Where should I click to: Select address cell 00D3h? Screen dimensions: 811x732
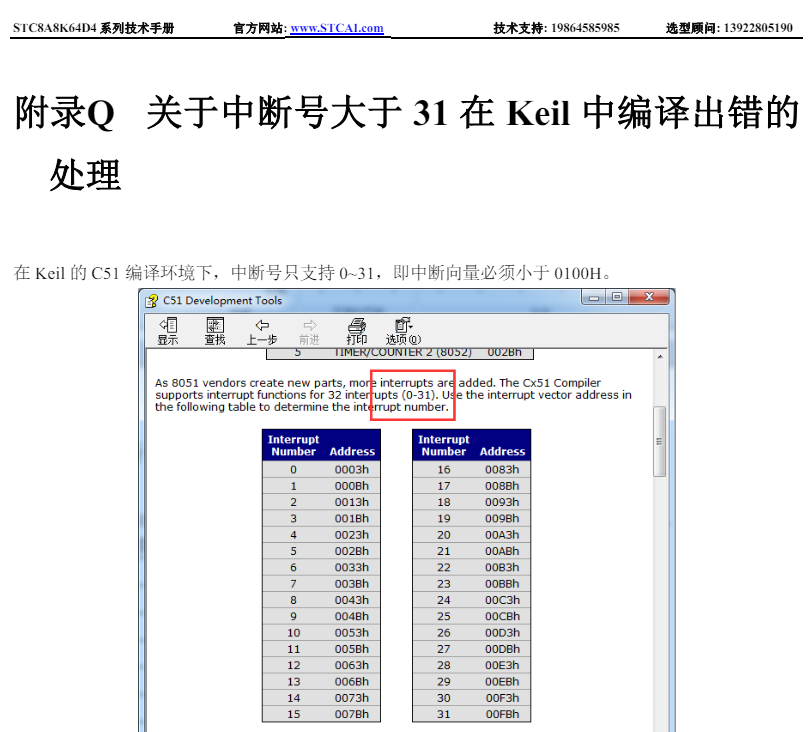[x=502, y=633]
